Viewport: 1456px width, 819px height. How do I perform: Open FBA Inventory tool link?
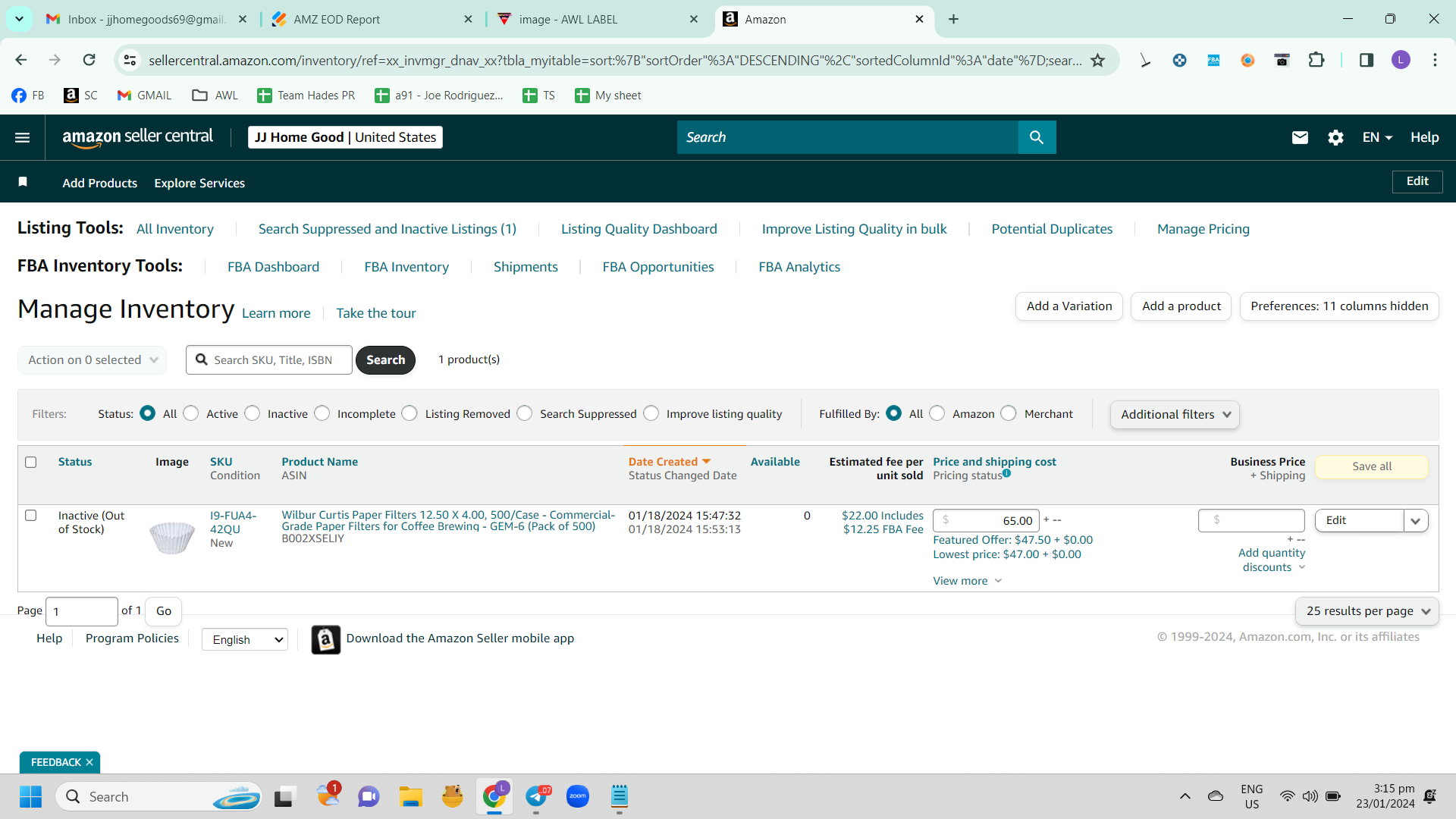tap(406, 267)
